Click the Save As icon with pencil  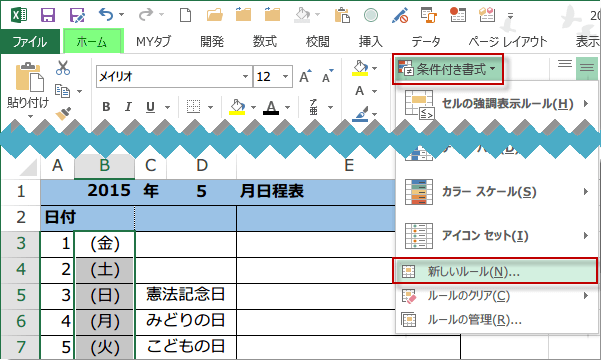(77, 15)
